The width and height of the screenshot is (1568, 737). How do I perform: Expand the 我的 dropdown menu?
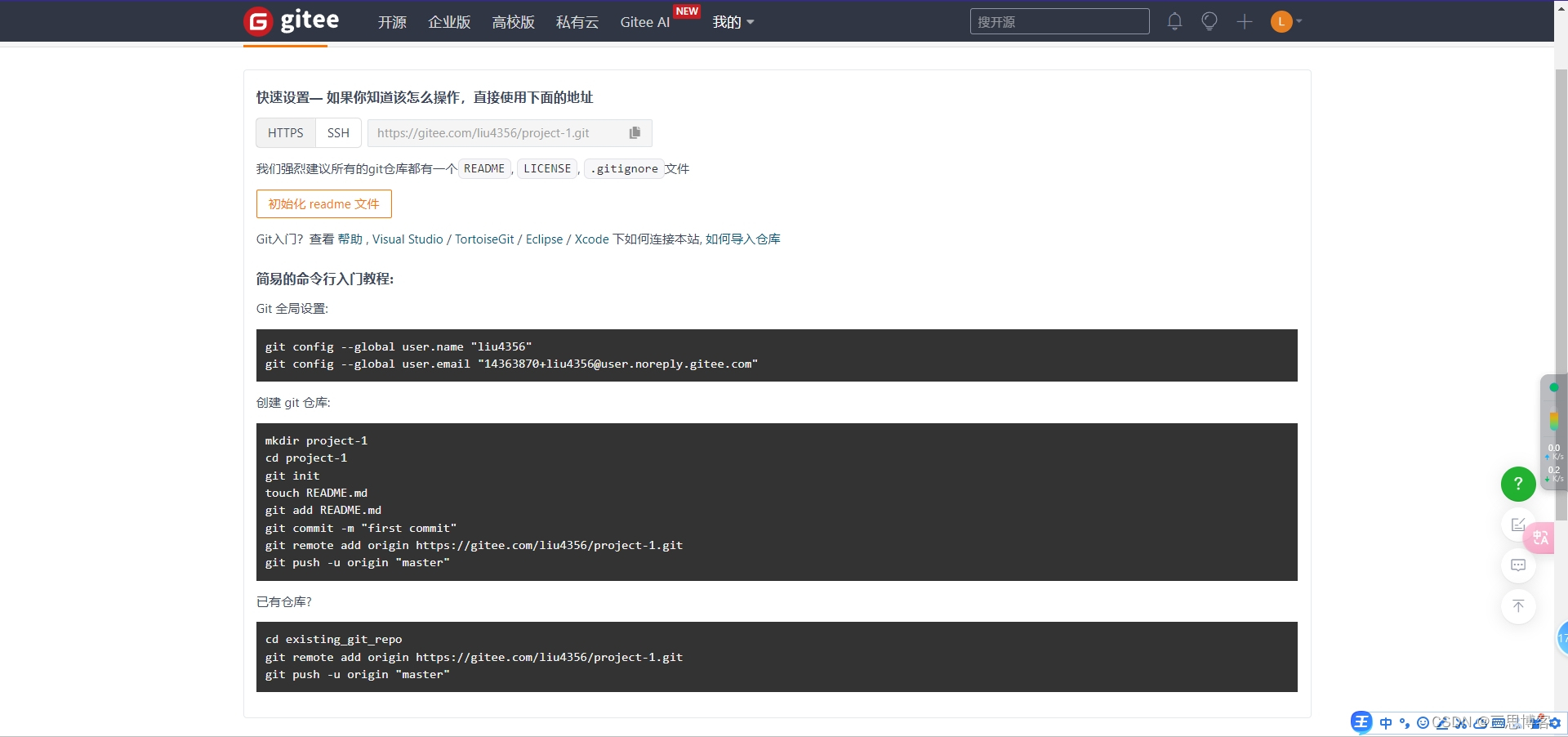click(733, 22)
